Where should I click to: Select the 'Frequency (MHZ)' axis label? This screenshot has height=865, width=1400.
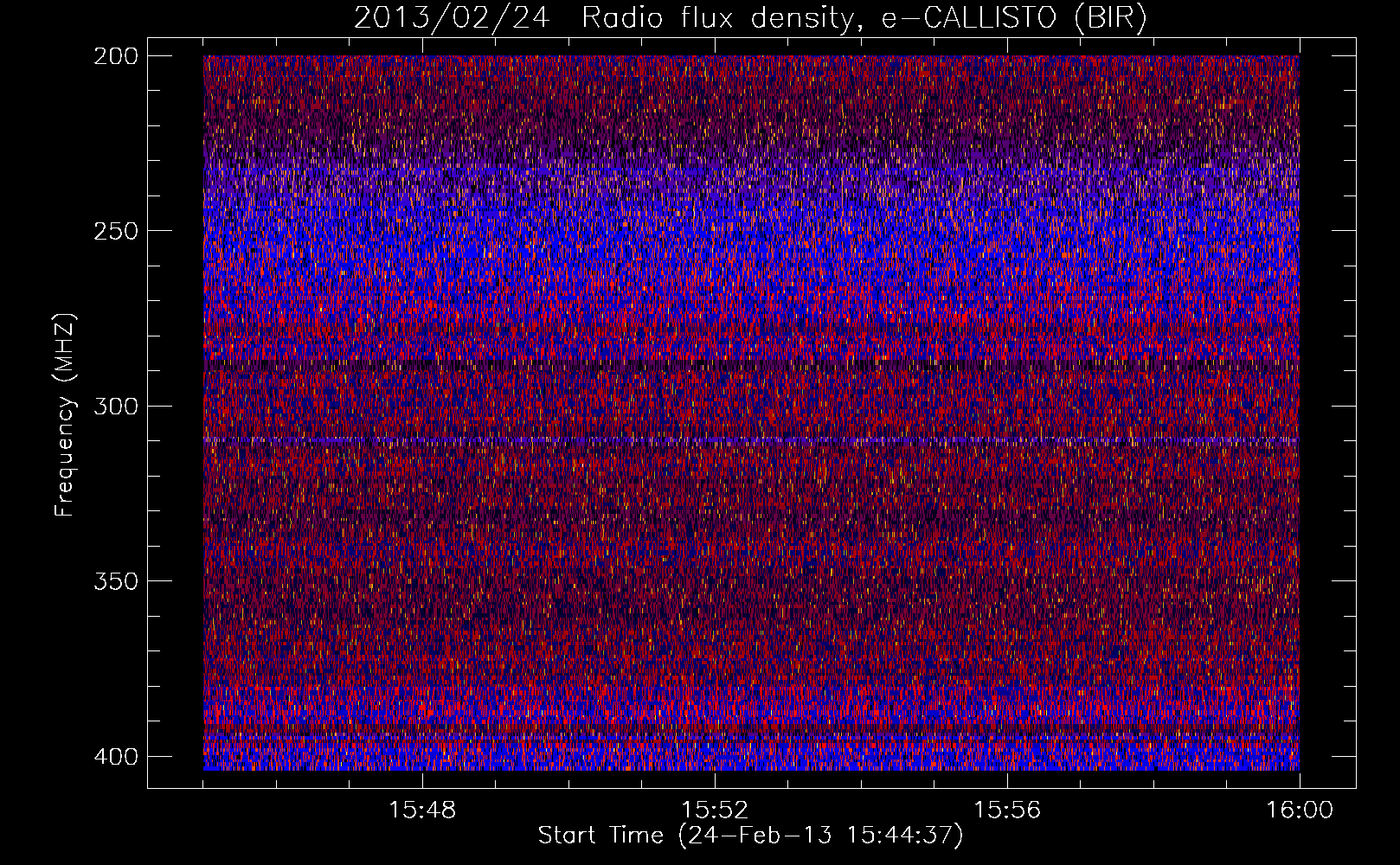click(65, 415)
